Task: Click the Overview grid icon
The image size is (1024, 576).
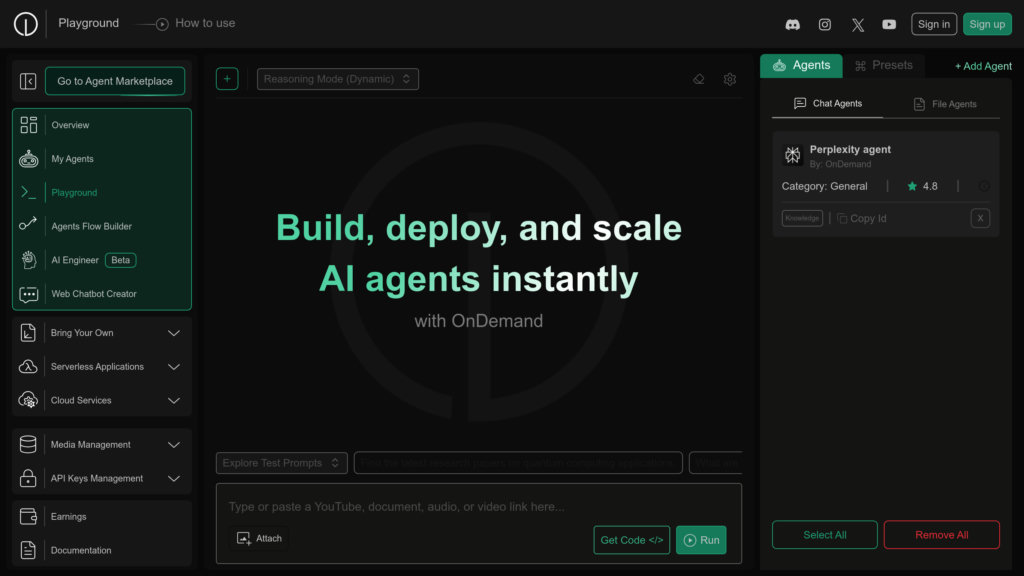Action: point(29,125)
